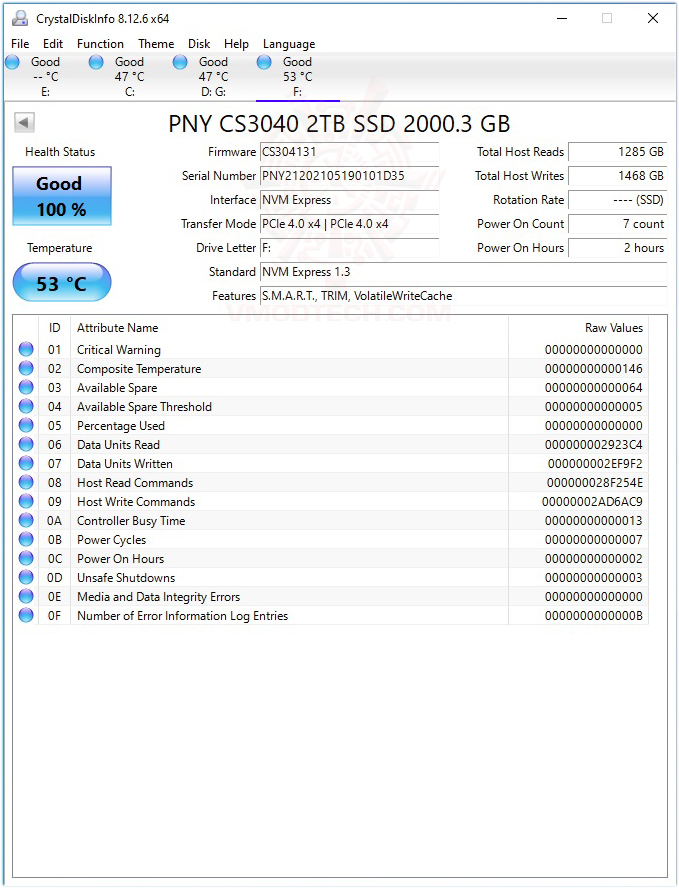
Task: Click the status orb for Power Cycles
Action: 26,539
